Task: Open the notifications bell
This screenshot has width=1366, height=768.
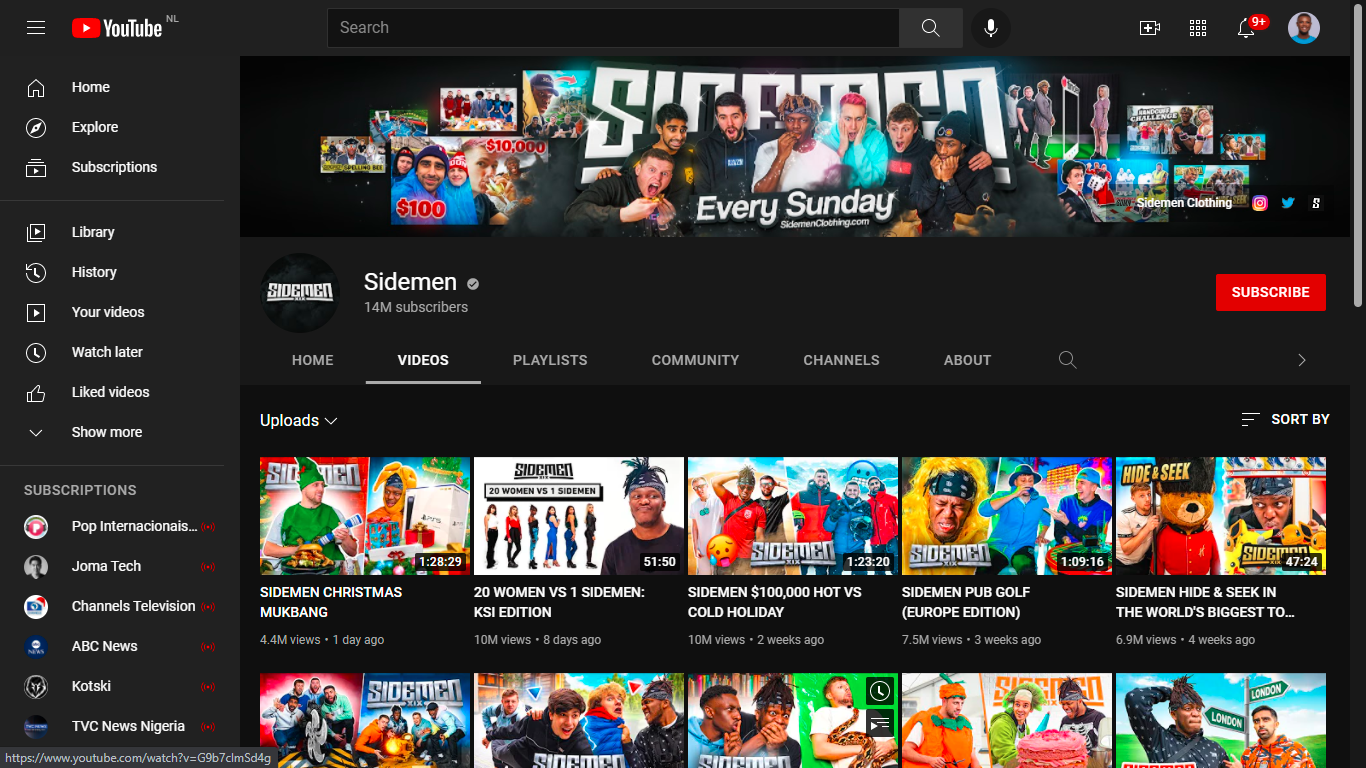Action: 1246,28
